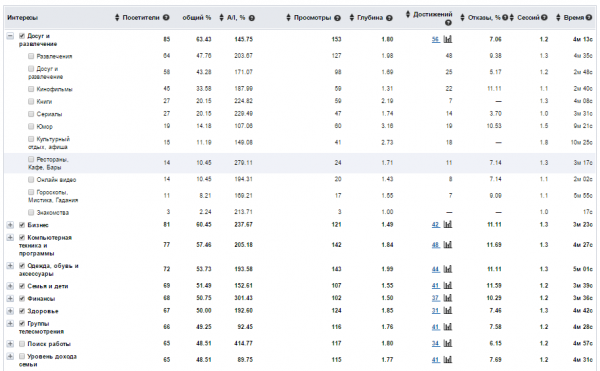Check the Онлайн видео checkbox
The width and height of the screenshot is (600, 371).
(31, 179)
